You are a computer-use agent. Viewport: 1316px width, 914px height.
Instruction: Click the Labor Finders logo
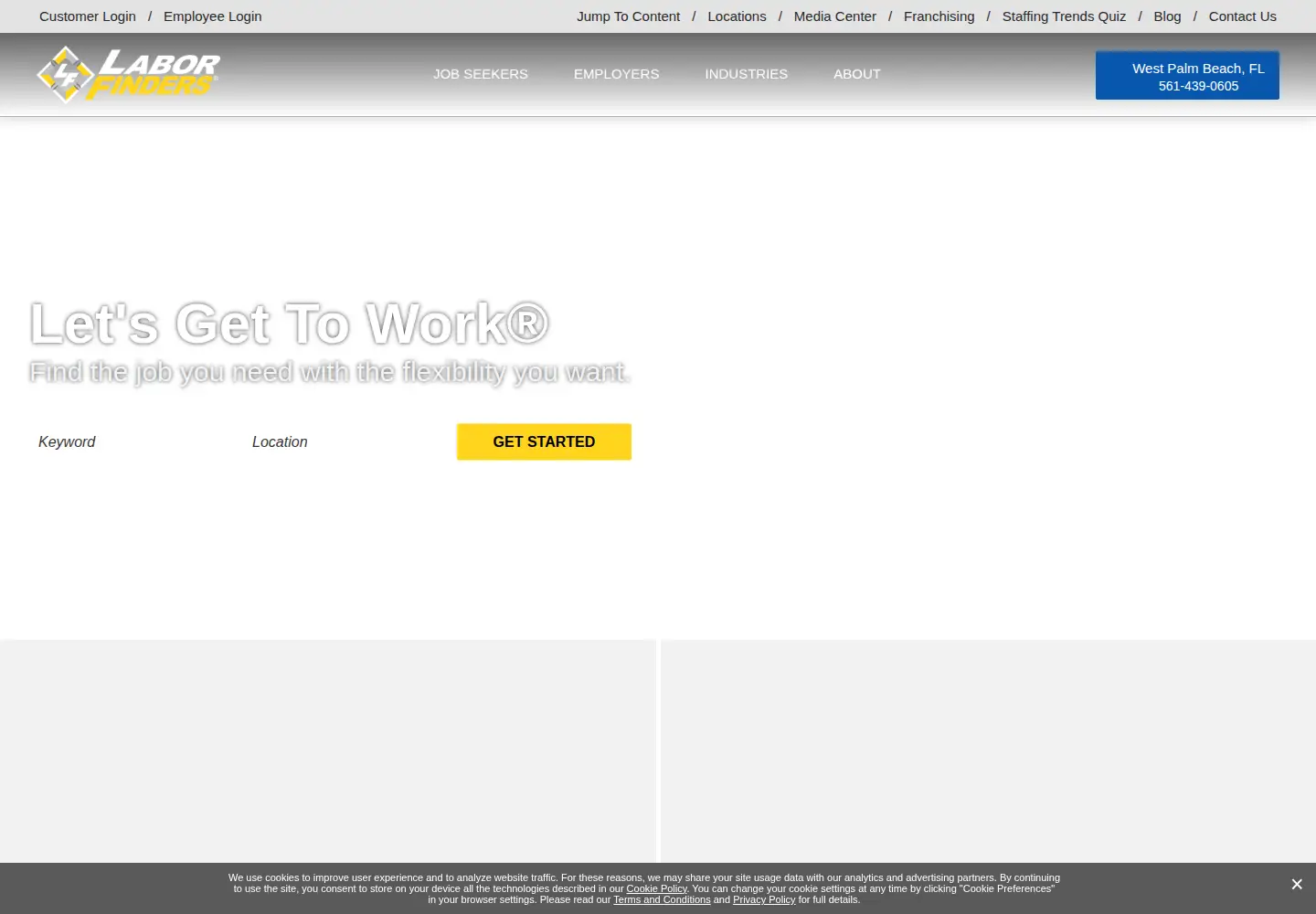[x=128, y=74]
